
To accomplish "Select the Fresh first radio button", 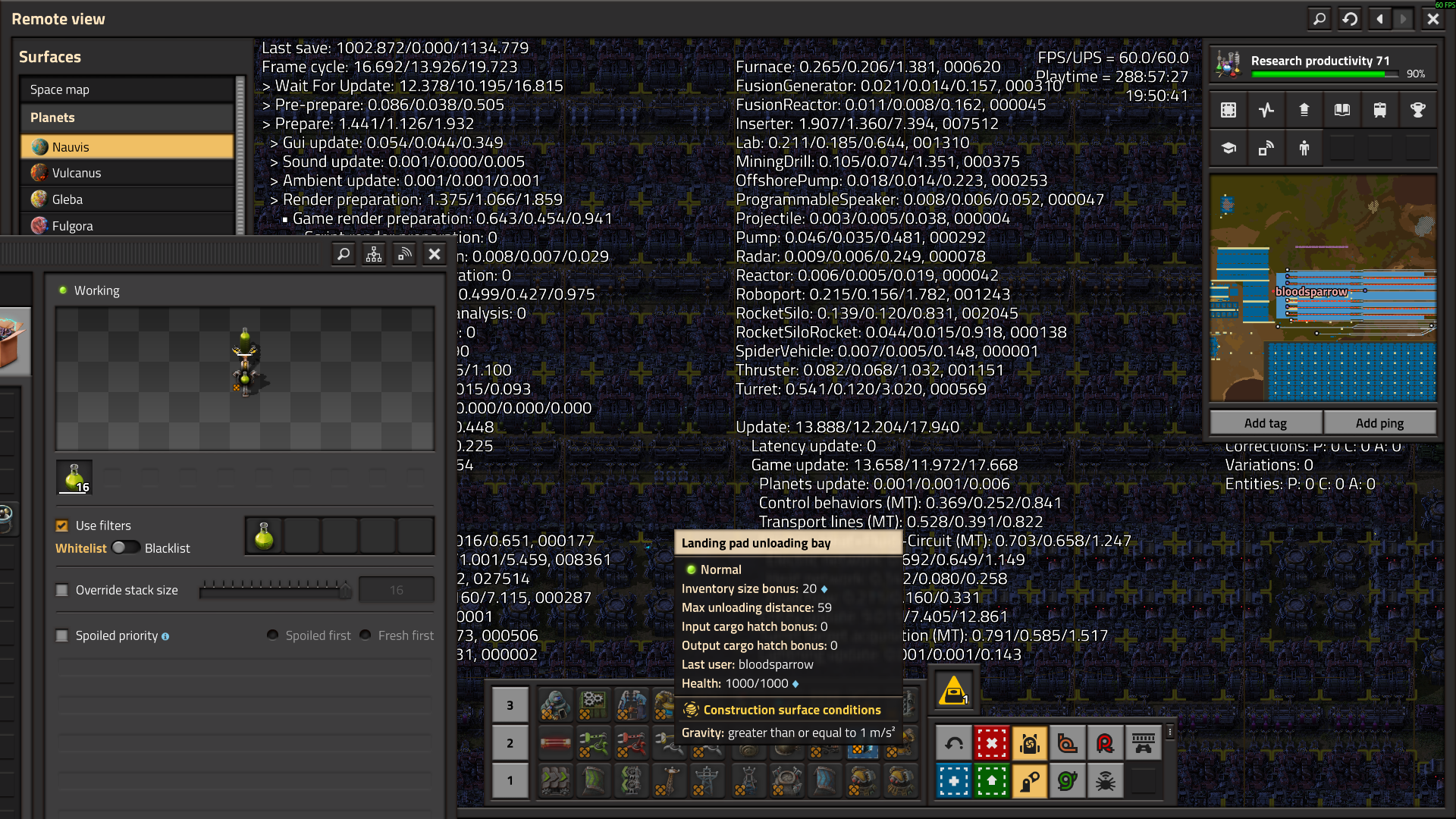I will point(366,635).
